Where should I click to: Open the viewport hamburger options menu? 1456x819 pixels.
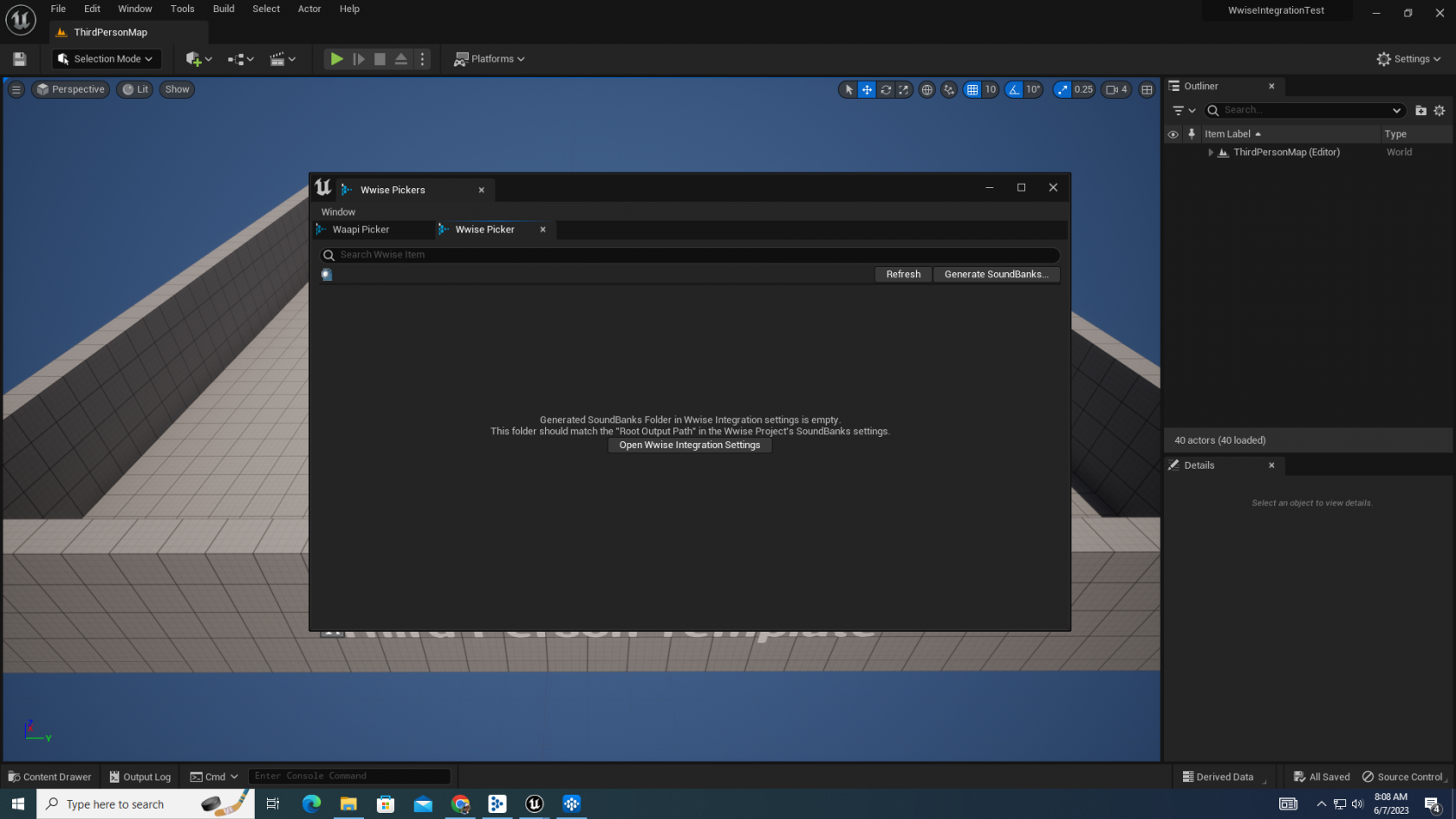click(x=16, y=89)
